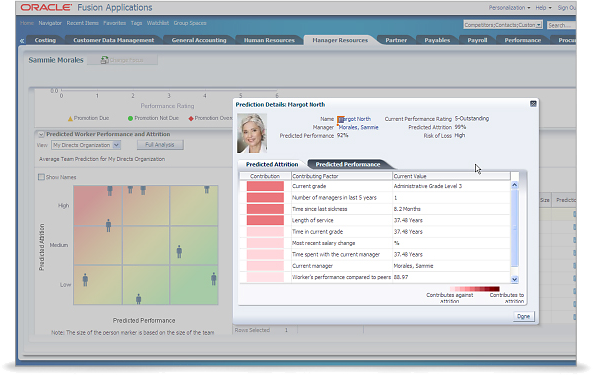Select Time spent with the current manager row
The width and height of the screenshot is (593, 375).
point(375,254)
